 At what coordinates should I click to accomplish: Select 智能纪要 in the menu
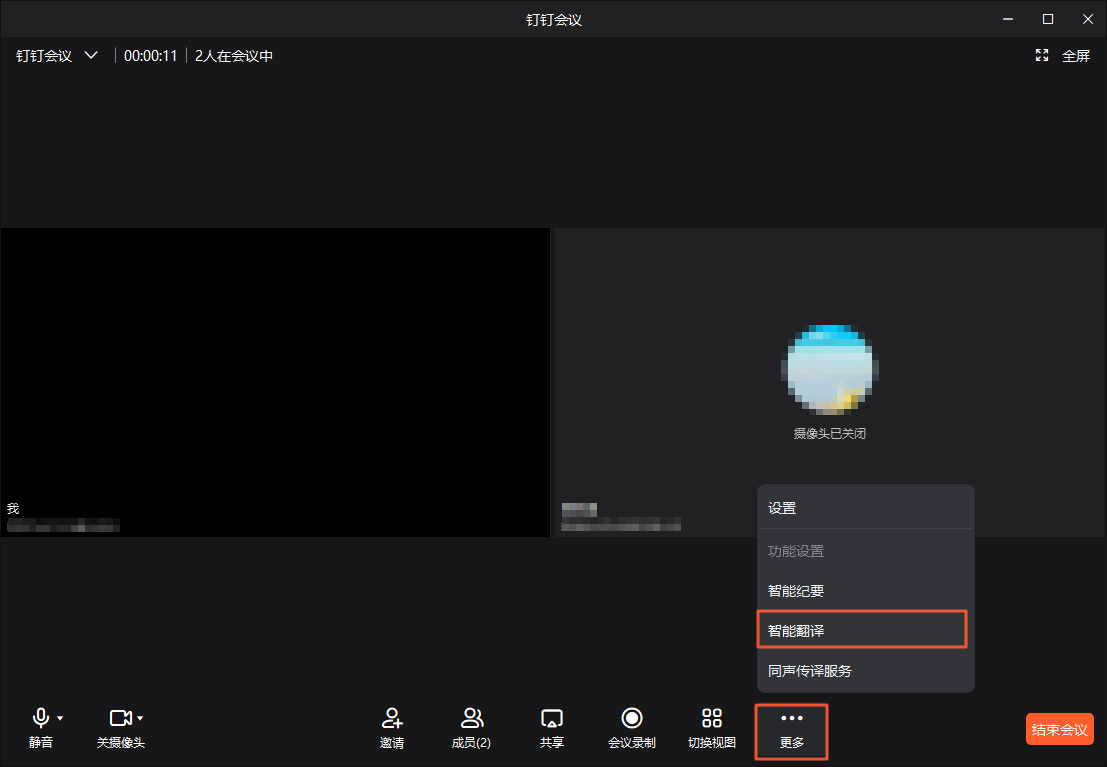pos(866,591)
